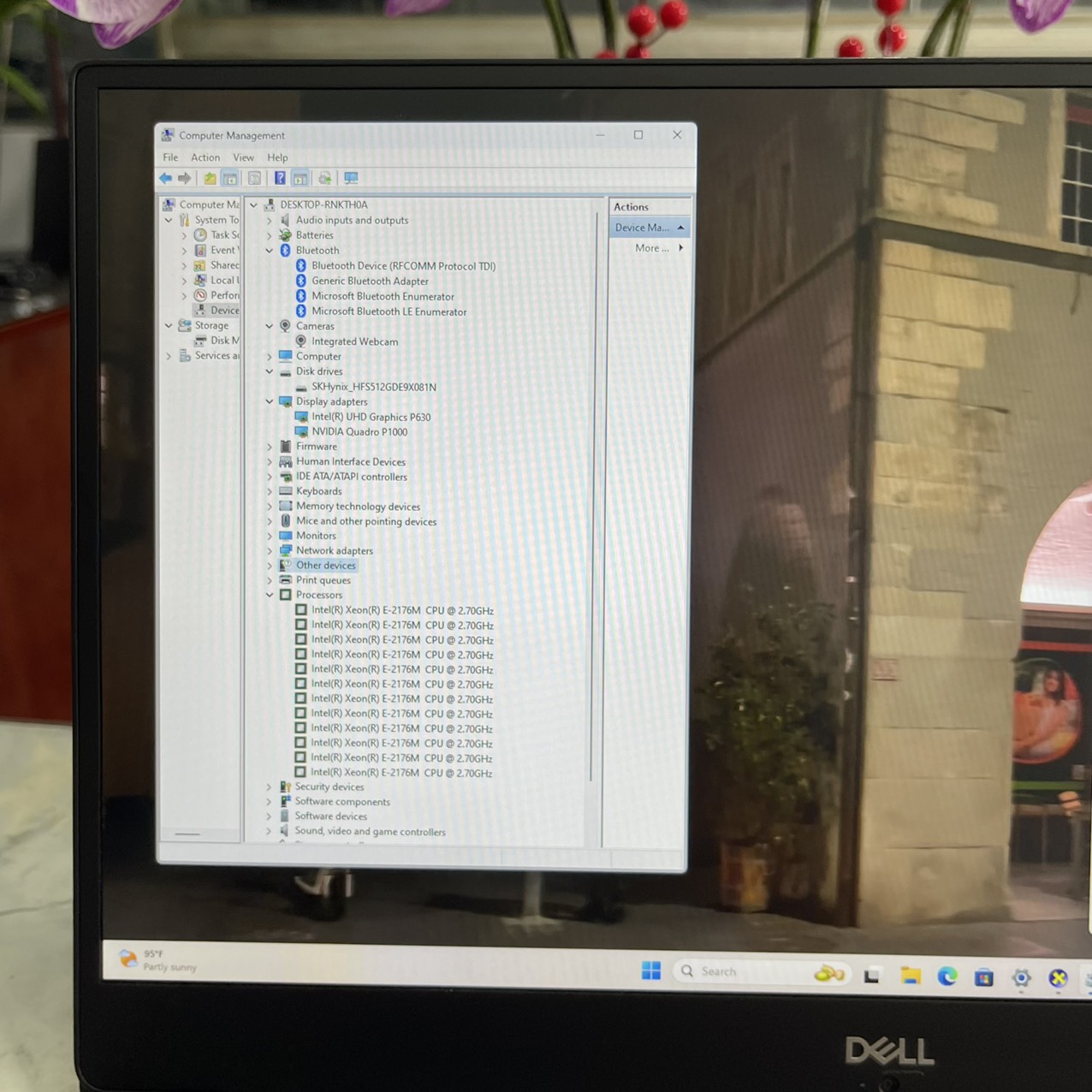Expand Security devices category
Viewport: 1092px width, 1092px height.
pos(269,786)
